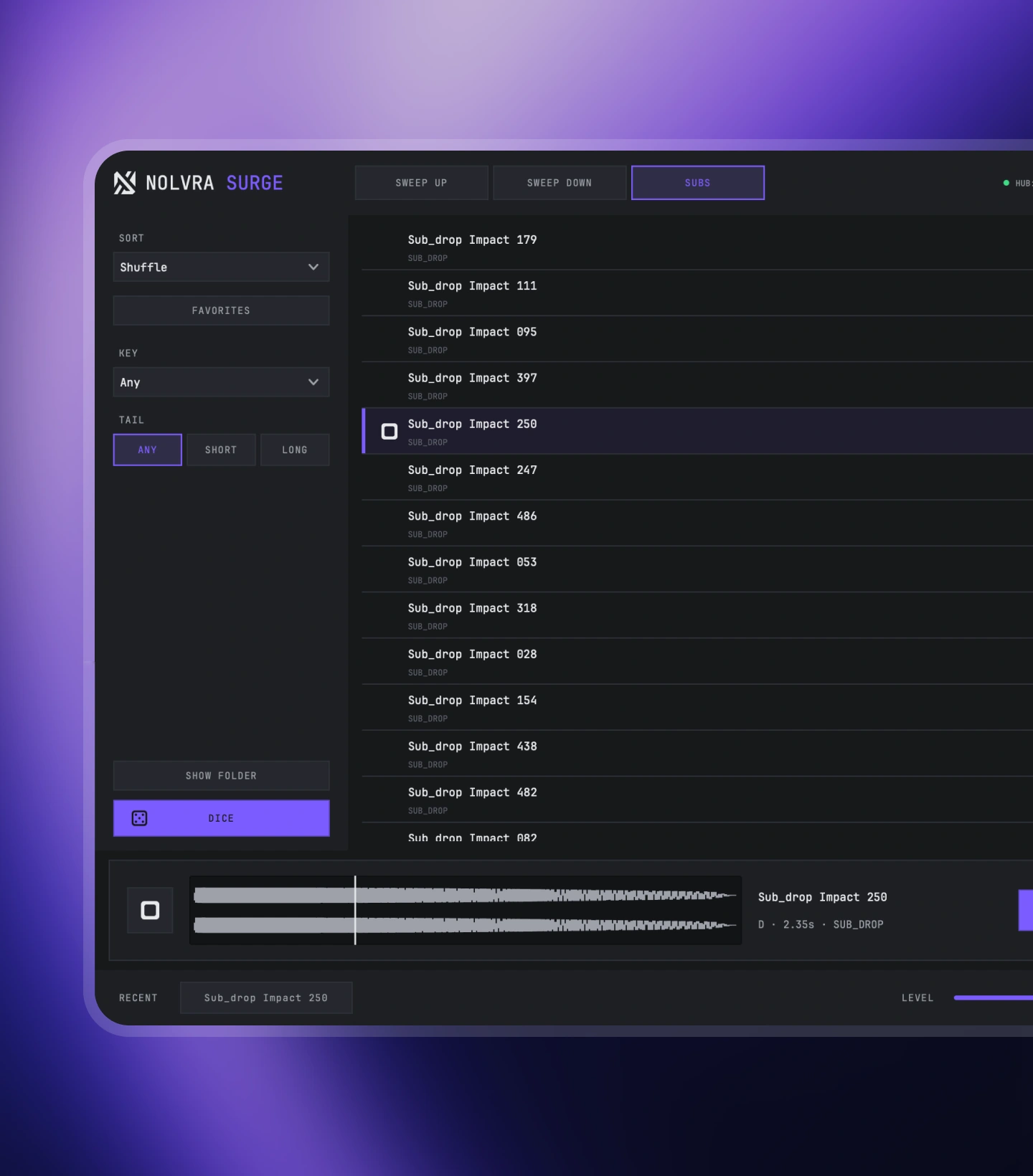Click the purple button right of track info
The width and height of the screenshot is (1033, 1176).
(x=1026, y=910)
